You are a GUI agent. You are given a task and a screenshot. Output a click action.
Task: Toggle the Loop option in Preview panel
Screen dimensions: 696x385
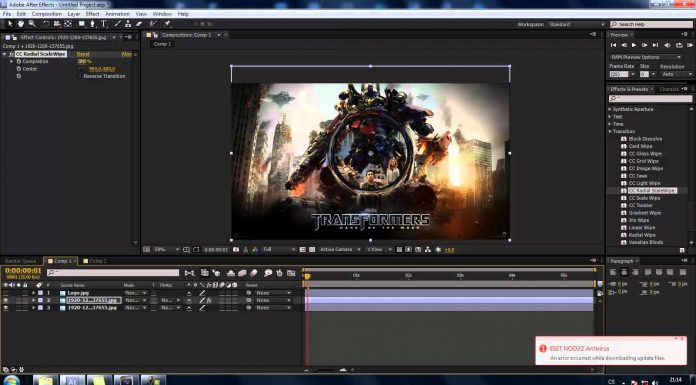[x=679, y=45]
